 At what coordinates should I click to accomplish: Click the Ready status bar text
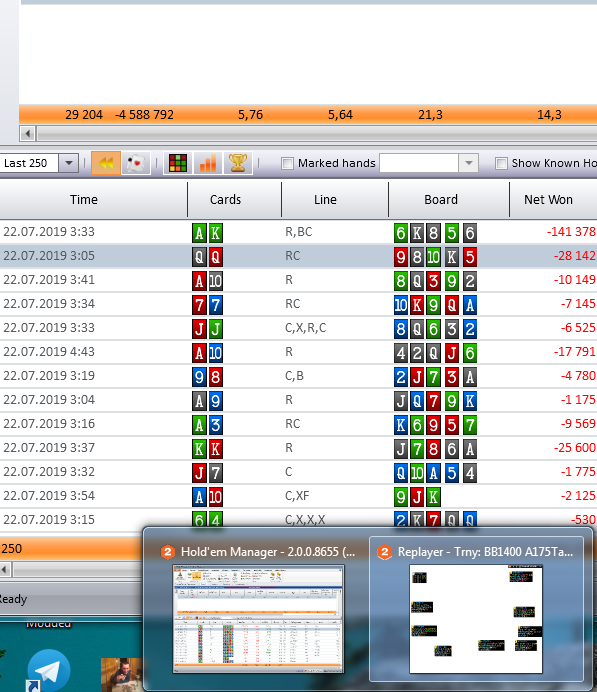click(x=13, y=599)
